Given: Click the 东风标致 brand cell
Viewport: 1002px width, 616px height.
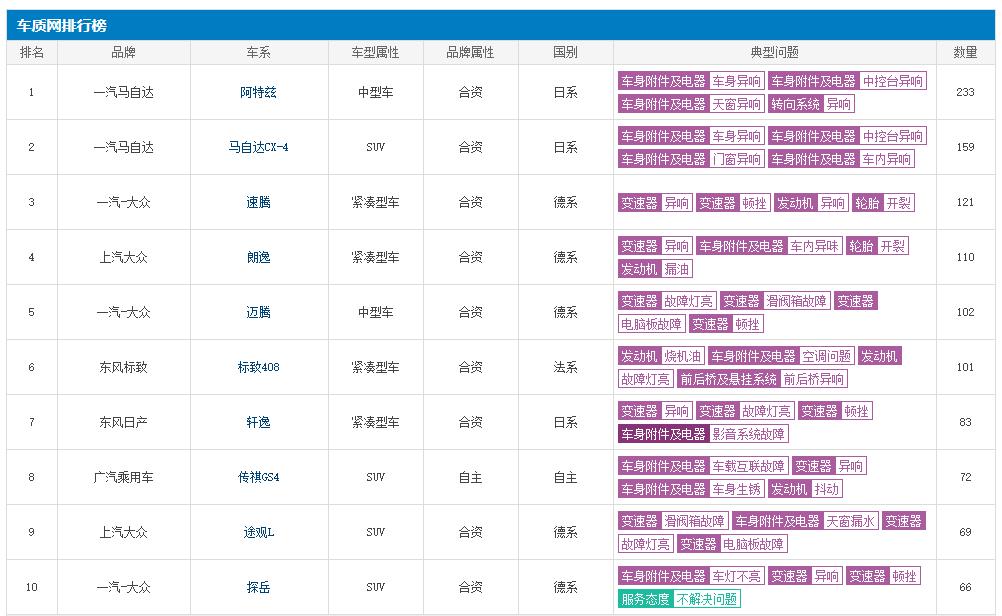Looking at the screenshot, I should 123,367.
